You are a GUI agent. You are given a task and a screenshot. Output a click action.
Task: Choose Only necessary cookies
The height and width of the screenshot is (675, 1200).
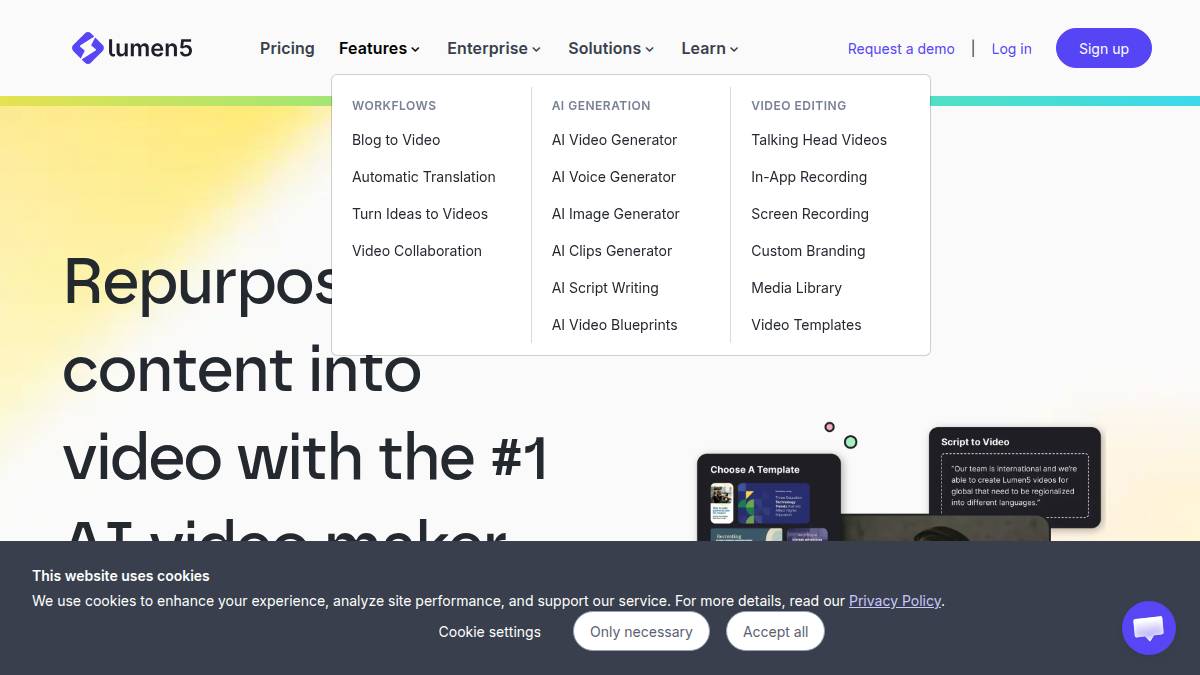(641, 632)
